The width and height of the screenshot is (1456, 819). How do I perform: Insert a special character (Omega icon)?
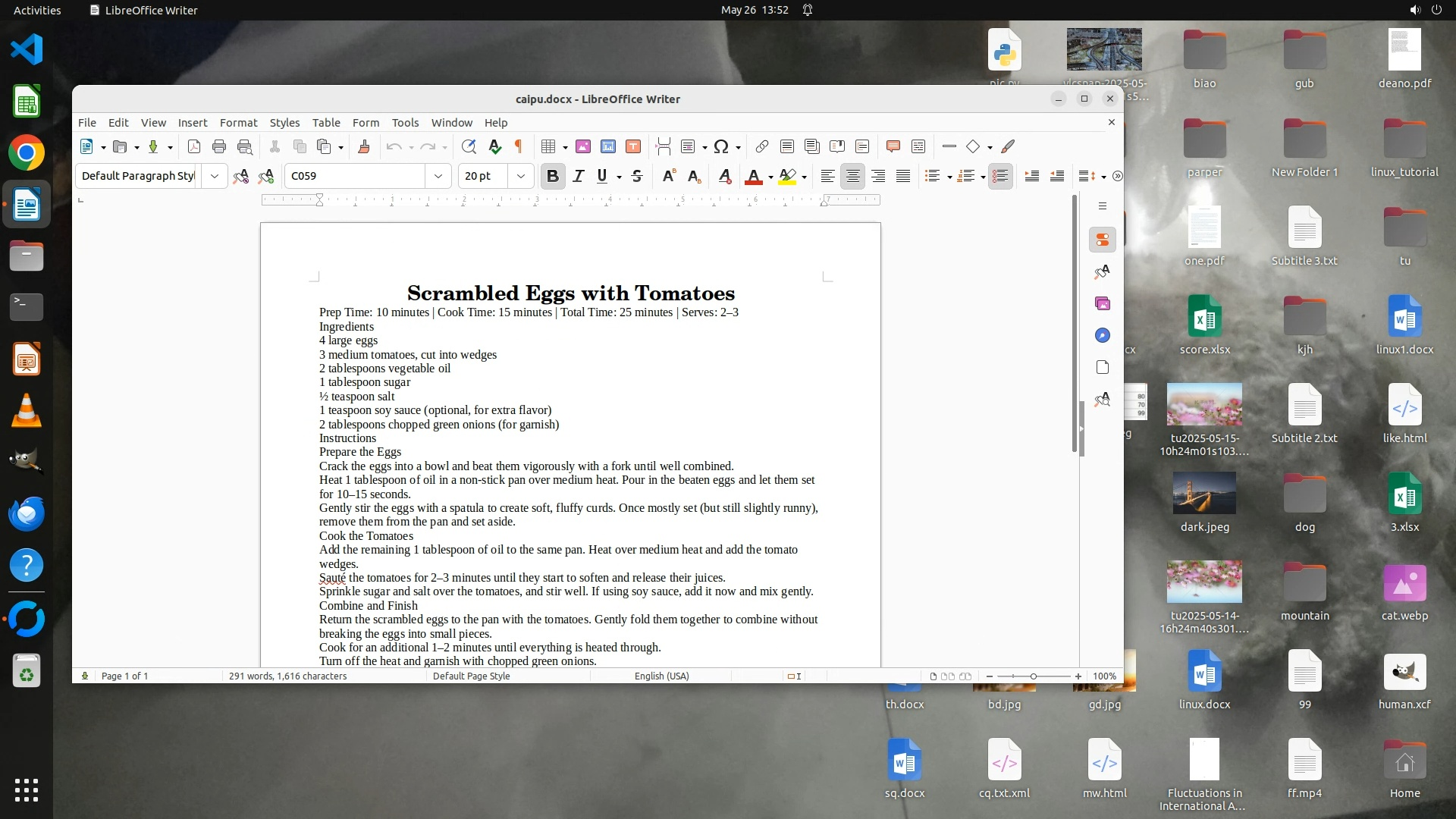tap(721, 147)
